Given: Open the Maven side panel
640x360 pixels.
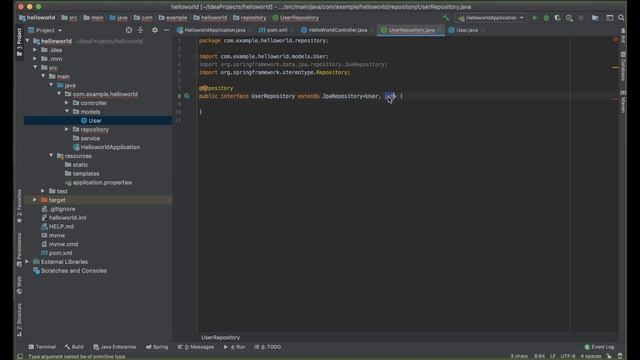Looking at the screenshot, I should click(x=623, y=102).
